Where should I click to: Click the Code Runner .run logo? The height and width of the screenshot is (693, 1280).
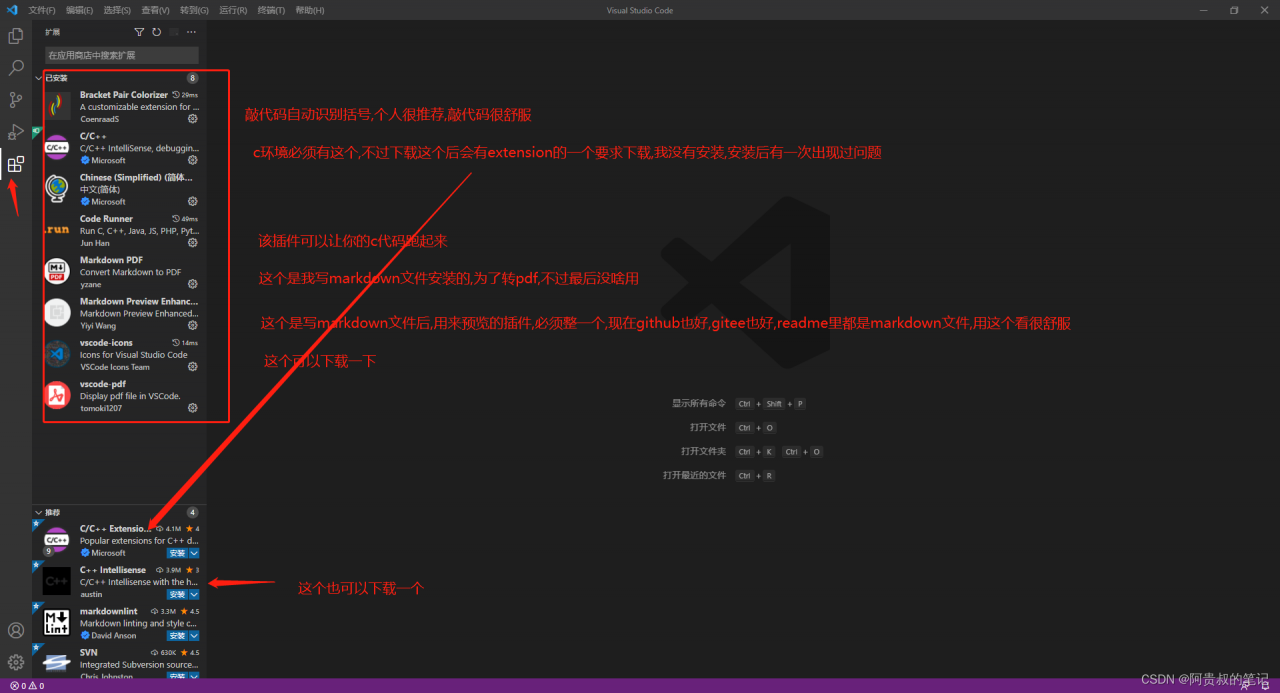tap(58, 230)
